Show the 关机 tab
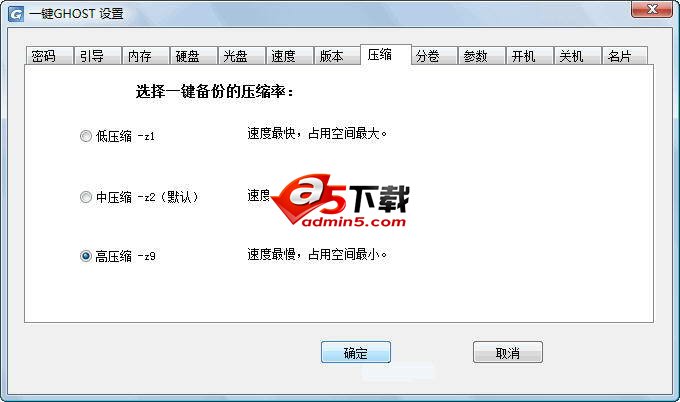This screenshot has height=402, width=680. coord(578,56)
